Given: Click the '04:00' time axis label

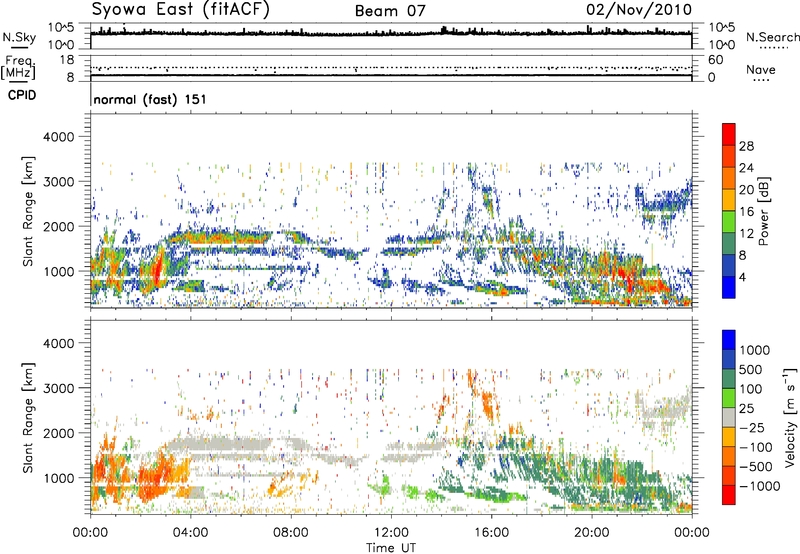Looking at the screenshot, I should coord(190,533).
